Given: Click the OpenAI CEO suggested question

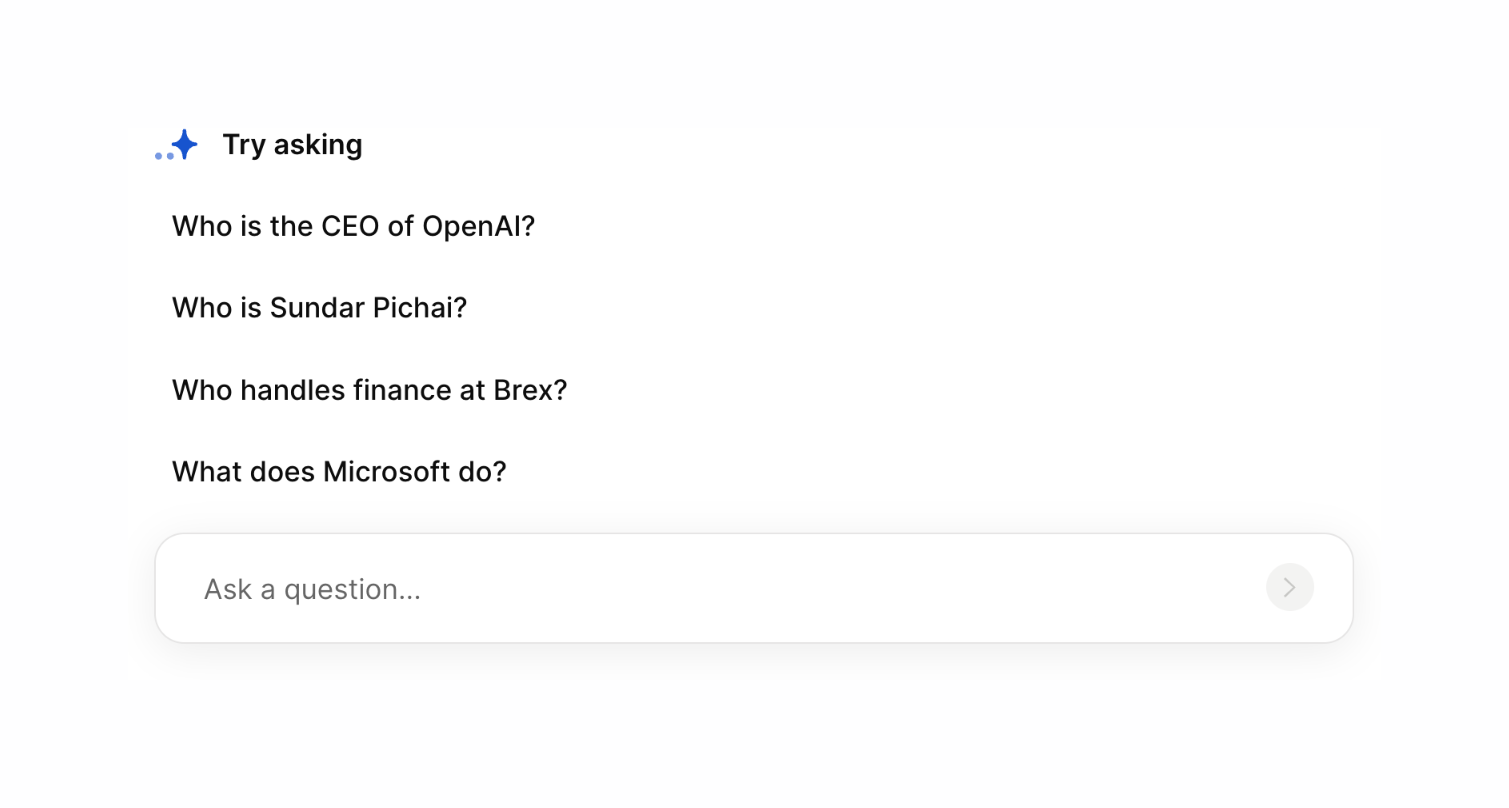Looking at the screenshot, I should (353, 226).
